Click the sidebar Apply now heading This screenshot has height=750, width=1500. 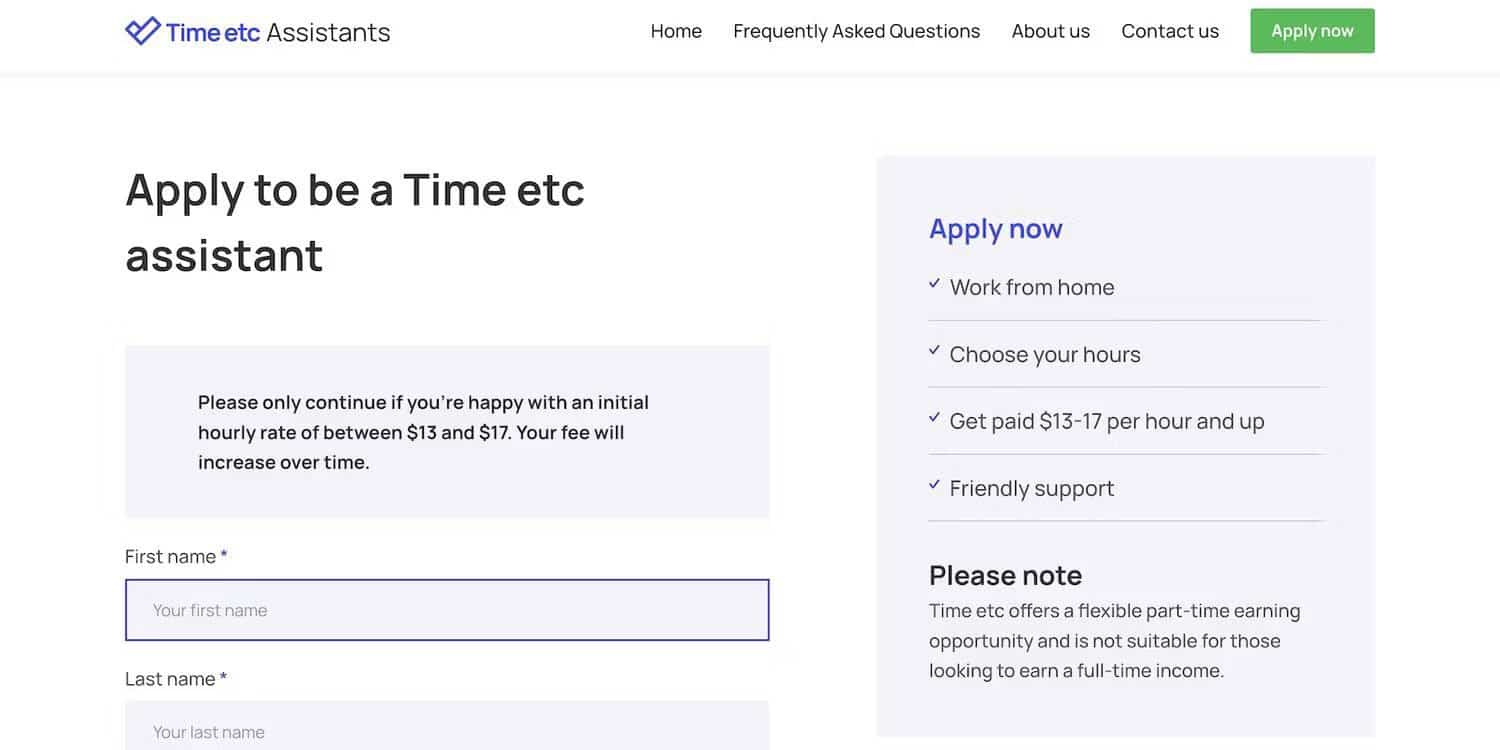tap(995, 229)
